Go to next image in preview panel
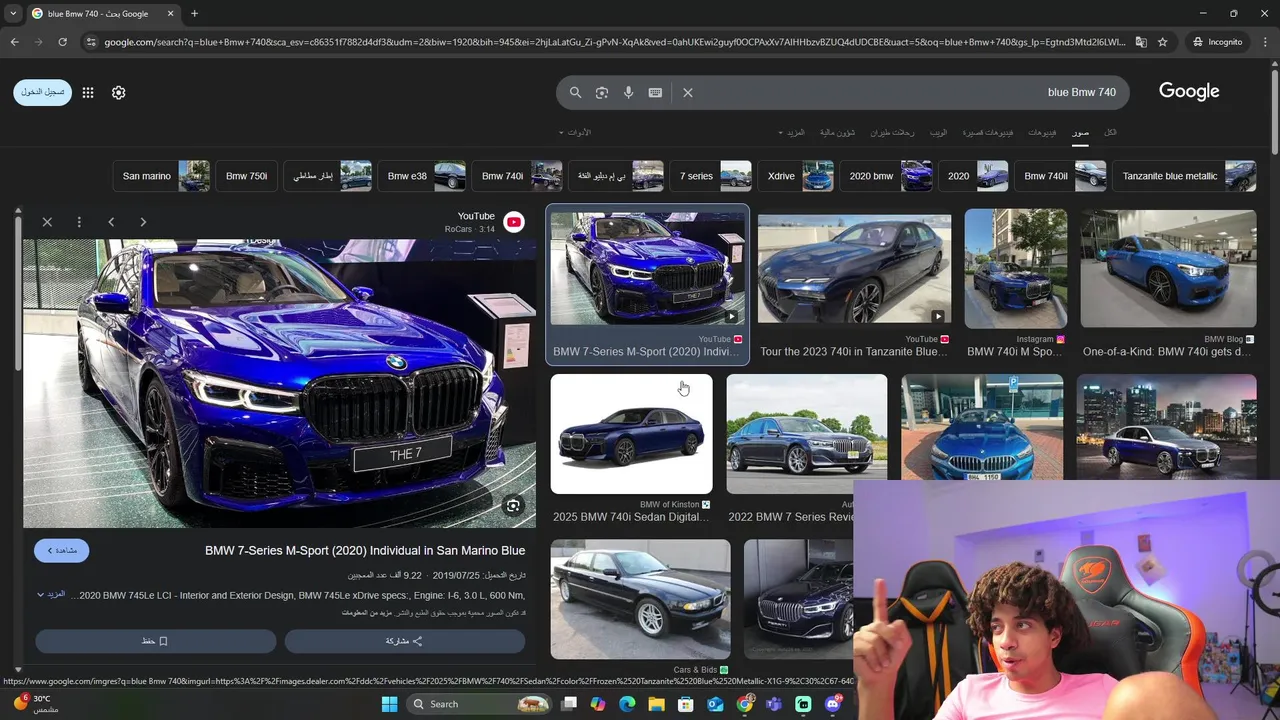 (x=143, y=222)
